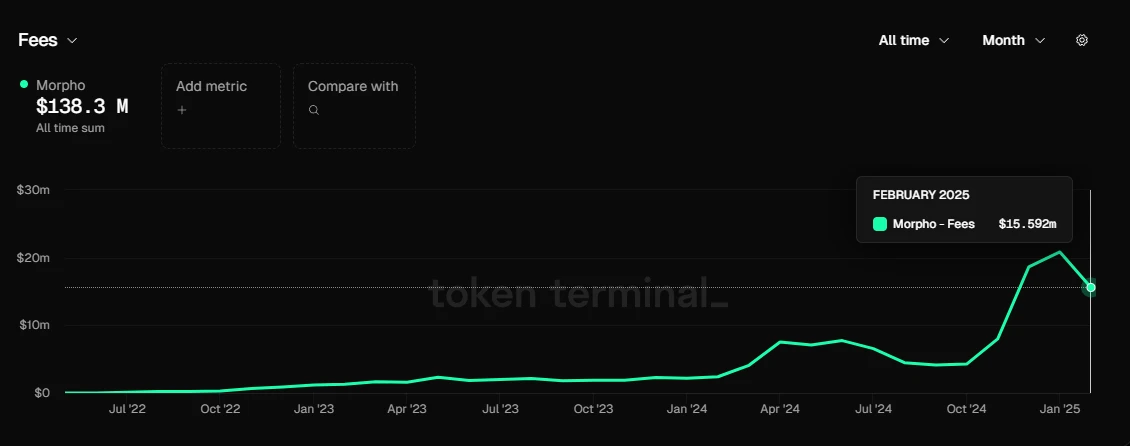Screen dimensions: 1130x446
Task: Click the Morpho project label
Action: click(61, 85)
